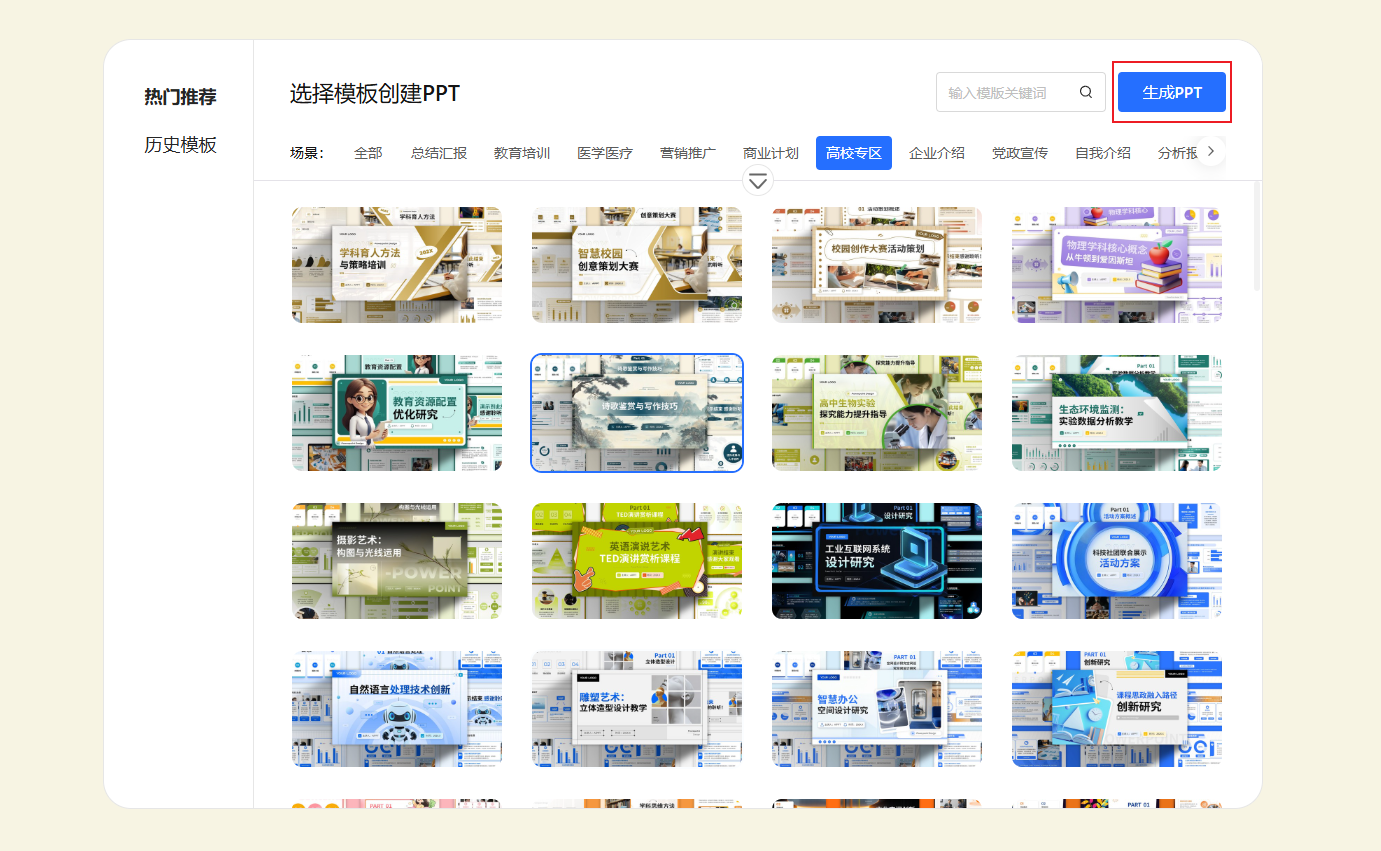
Task: Click the template list vertical scrollbar
Action: tap(1257, 237)
